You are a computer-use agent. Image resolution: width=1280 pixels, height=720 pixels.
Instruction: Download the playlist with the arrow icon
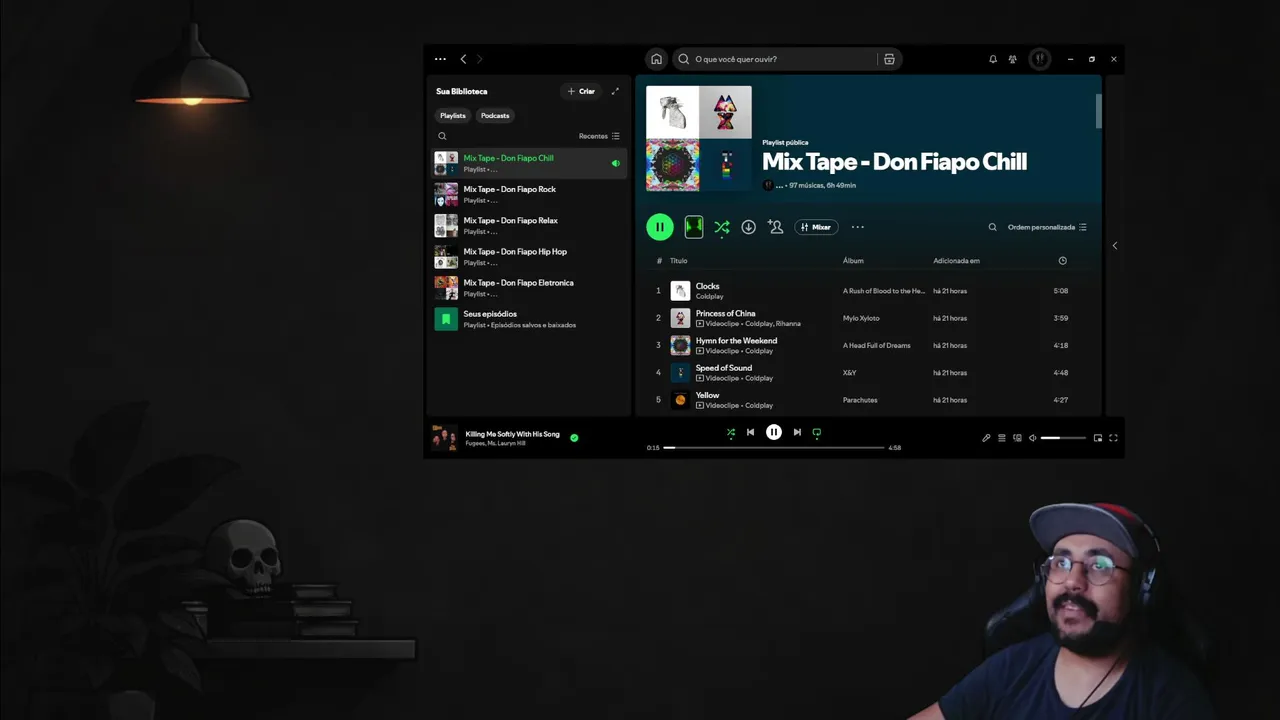click(x=748, y=227)
